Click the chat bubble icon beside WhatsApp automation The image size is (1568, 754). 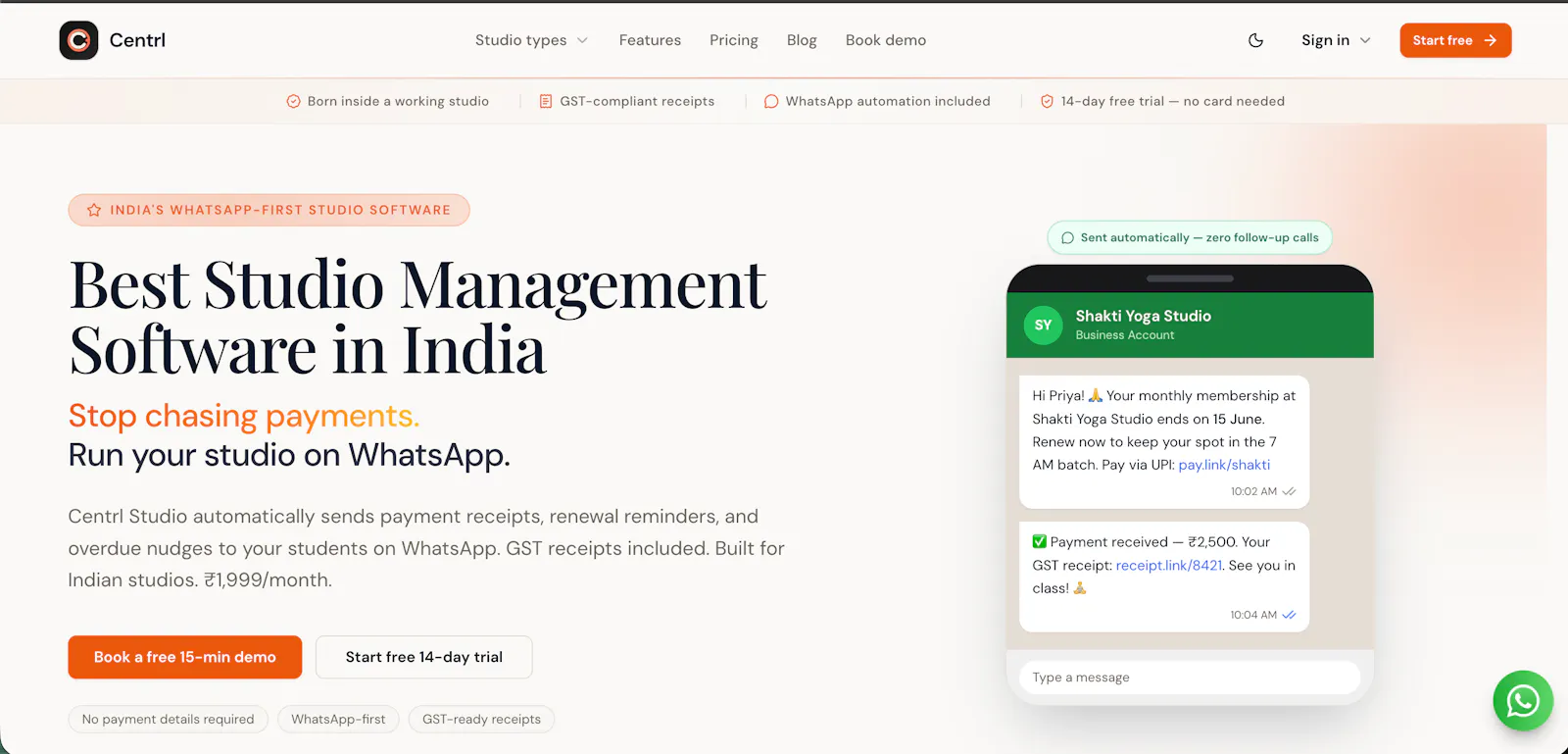click(771, 101)
